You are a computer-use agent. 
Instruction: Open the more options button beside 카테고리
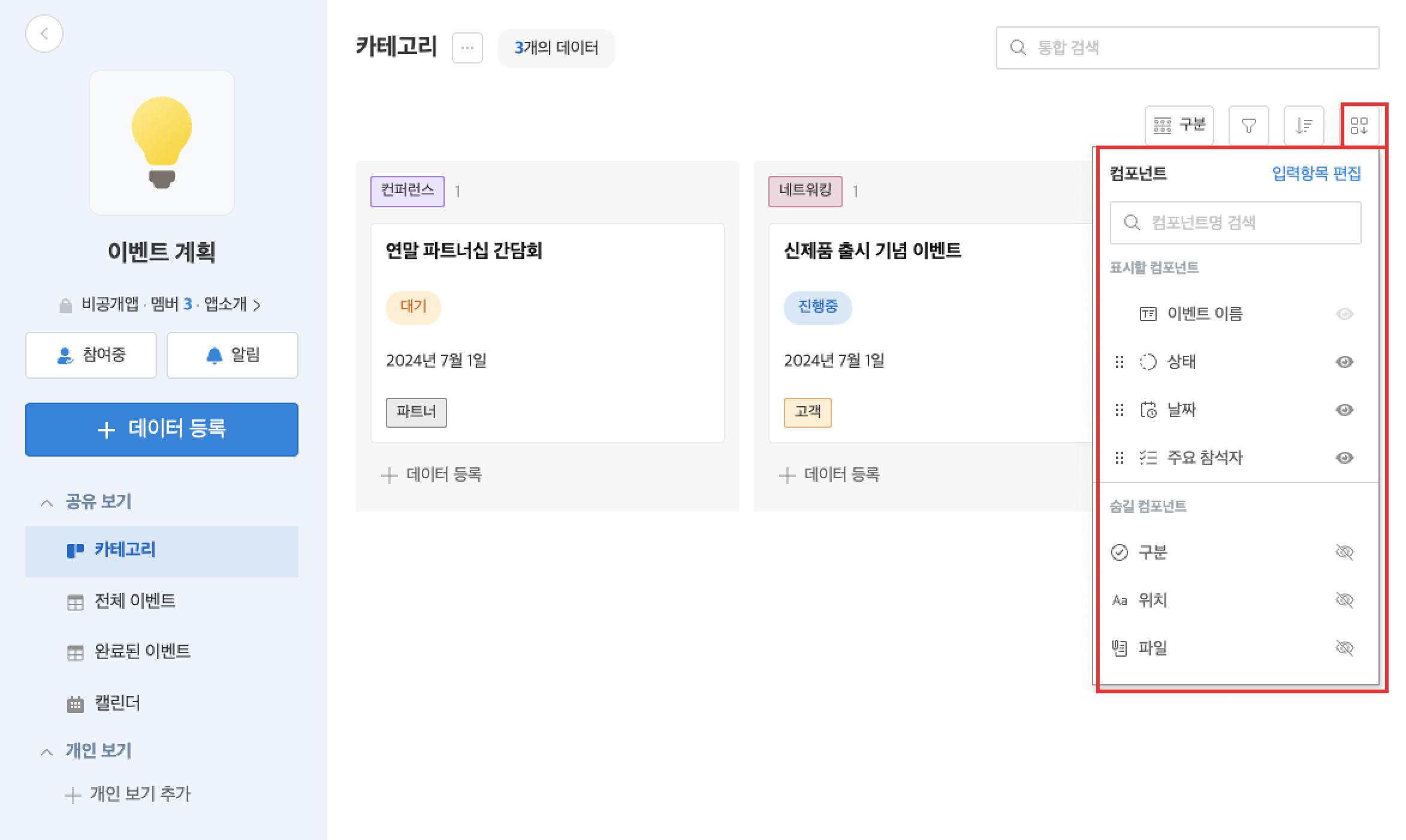point(467,48)
